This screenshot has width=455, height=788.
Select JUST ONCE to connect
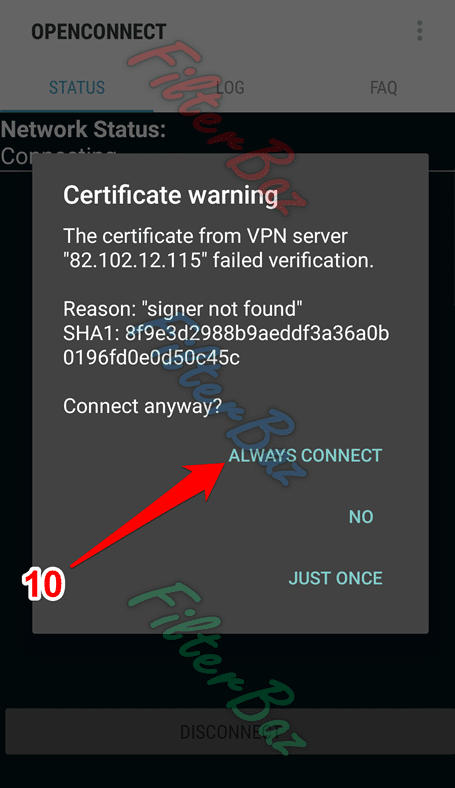pos(335,578)
